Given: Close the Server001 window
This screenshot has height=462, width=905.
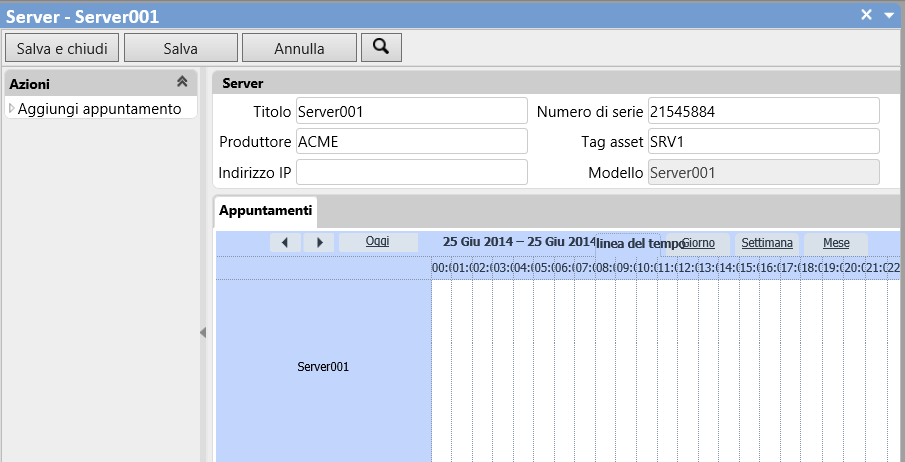Looking at the screenshot, I should pos(868,14).
